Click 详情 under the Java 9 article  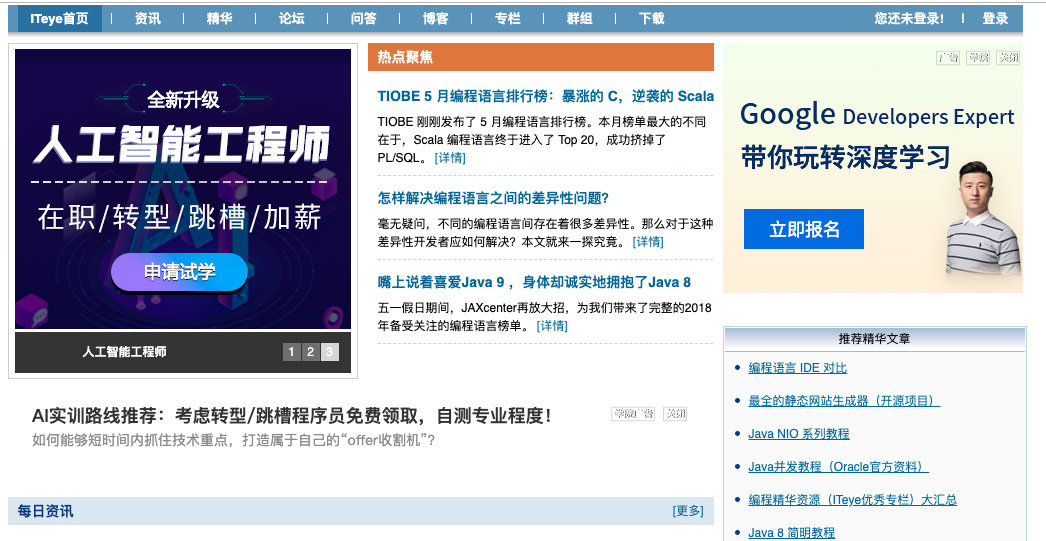[x=552, y=326]
